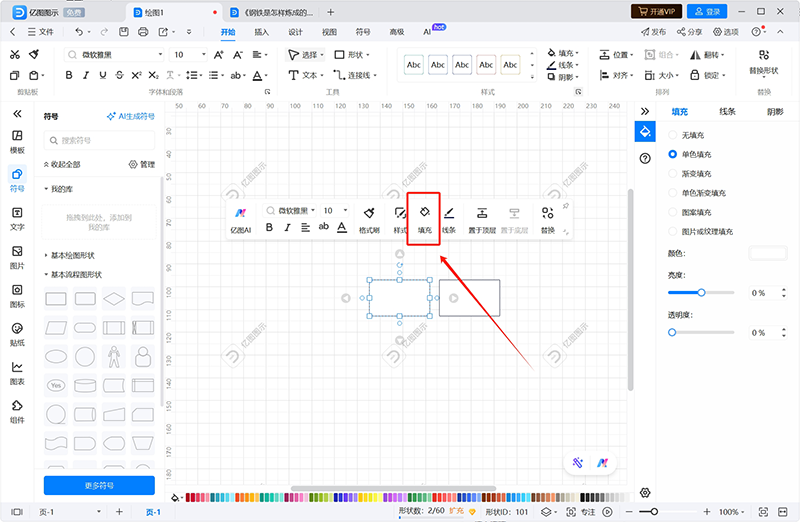This screenshot has height=522, width=800.
Task: Click the 搜索符号 search field
Action: click(99, 140)
